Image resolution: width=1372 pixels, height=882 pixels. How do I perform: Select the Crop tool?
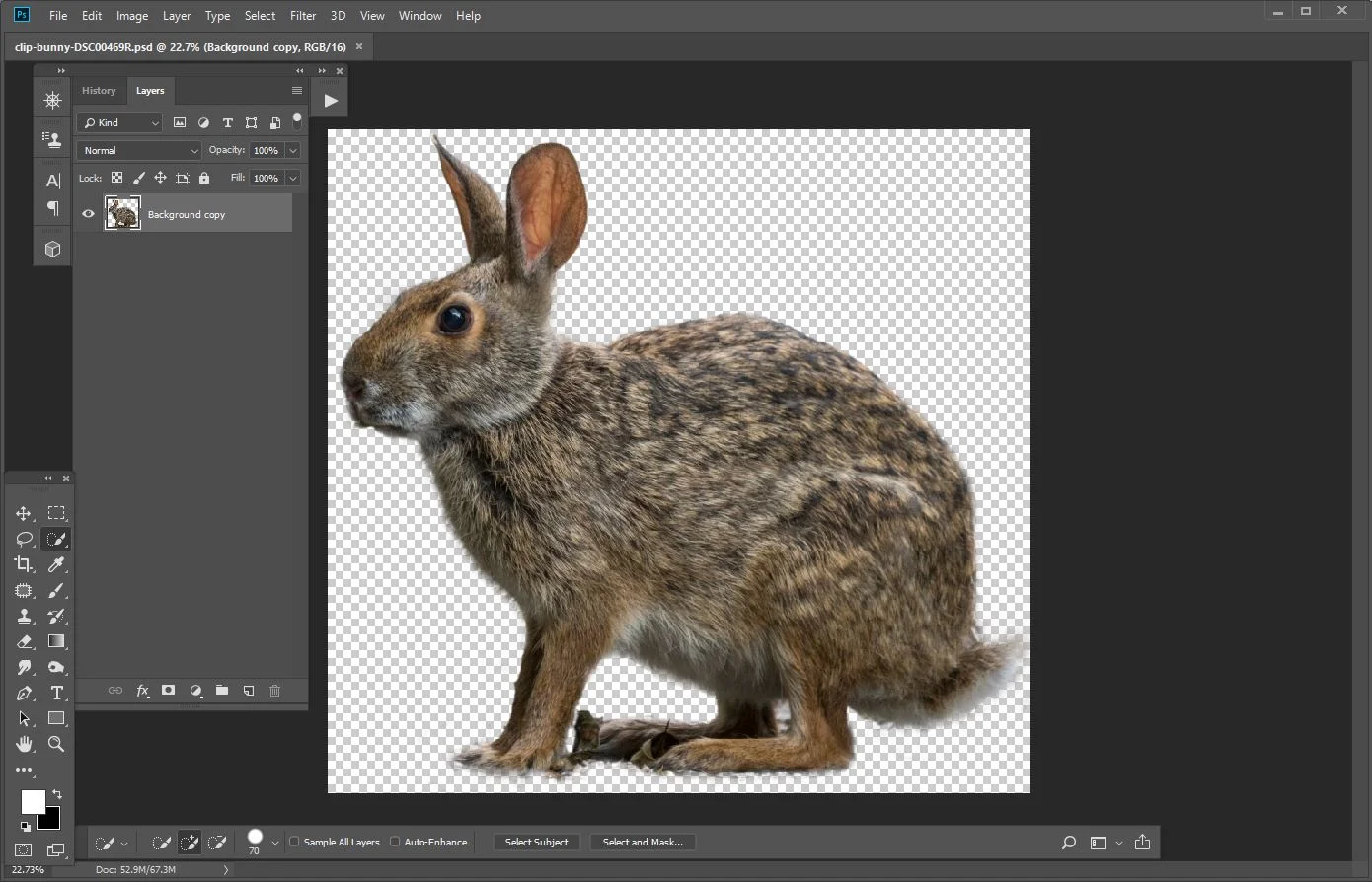(x=24, y=564)
